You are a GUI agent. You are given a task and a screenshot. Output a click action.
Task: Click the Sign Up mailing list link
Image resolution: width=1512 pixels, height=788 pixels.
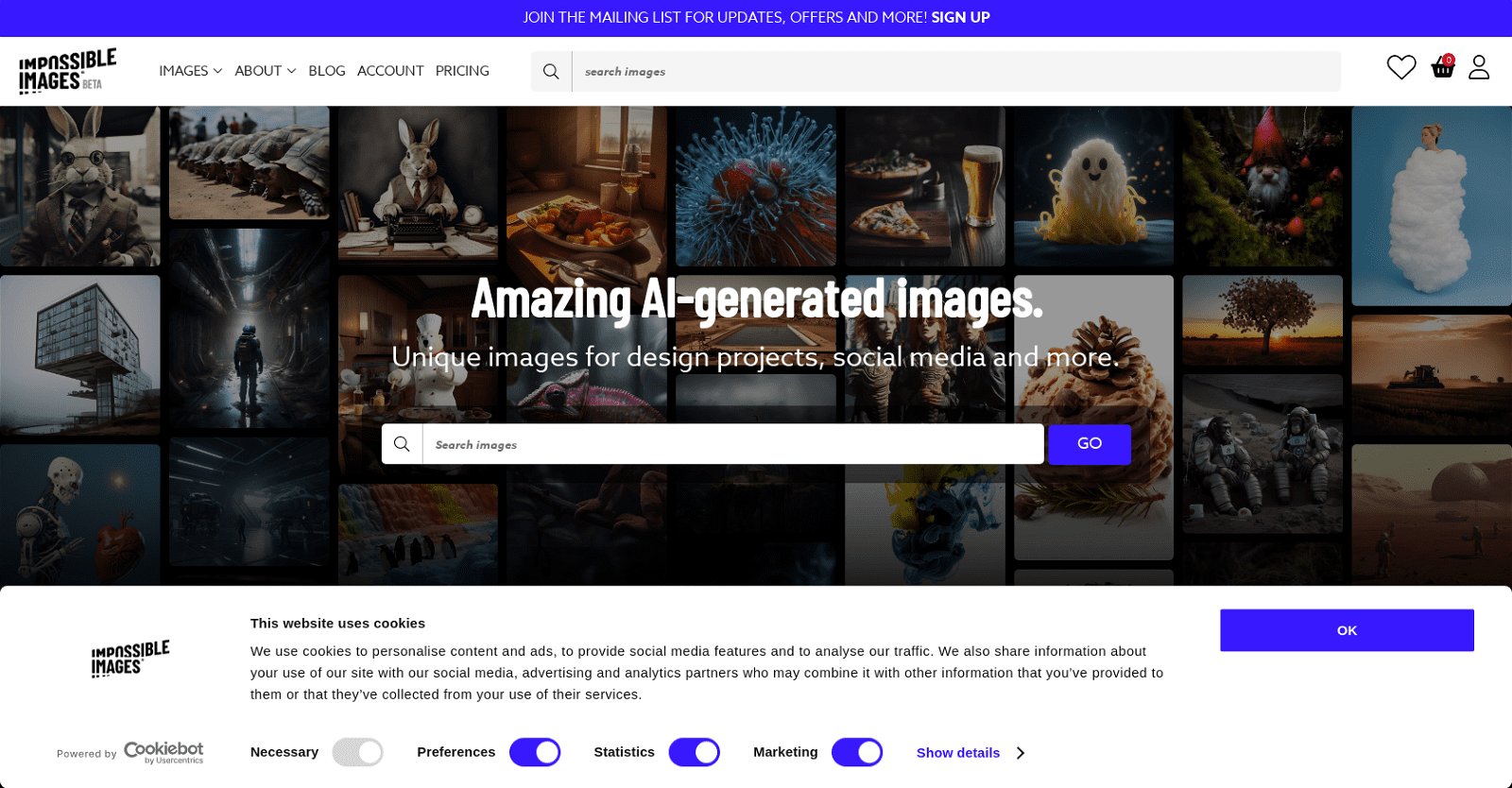[960, 17]
